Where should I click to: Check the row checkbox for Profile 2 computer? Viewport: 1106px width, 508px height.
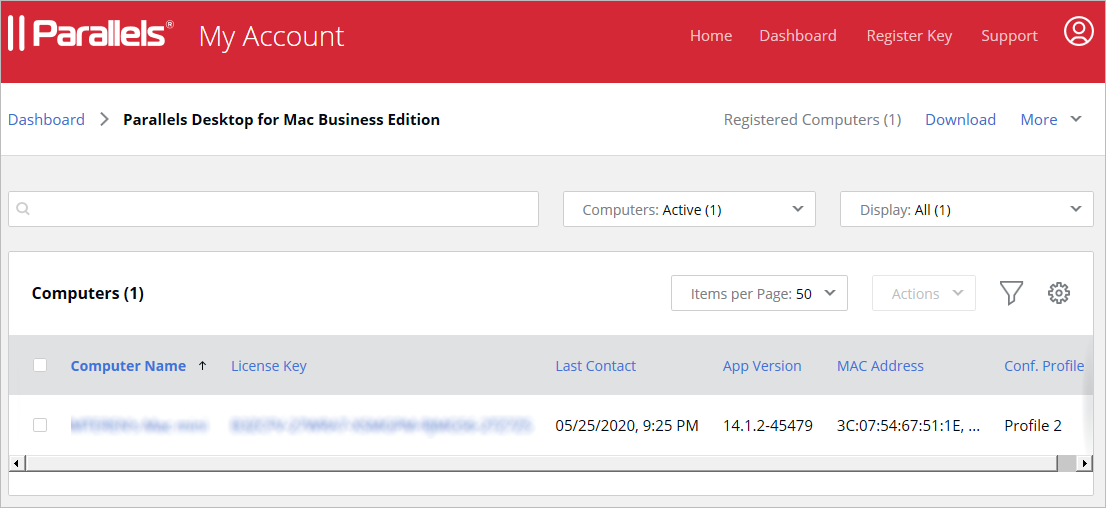(40, 425)
